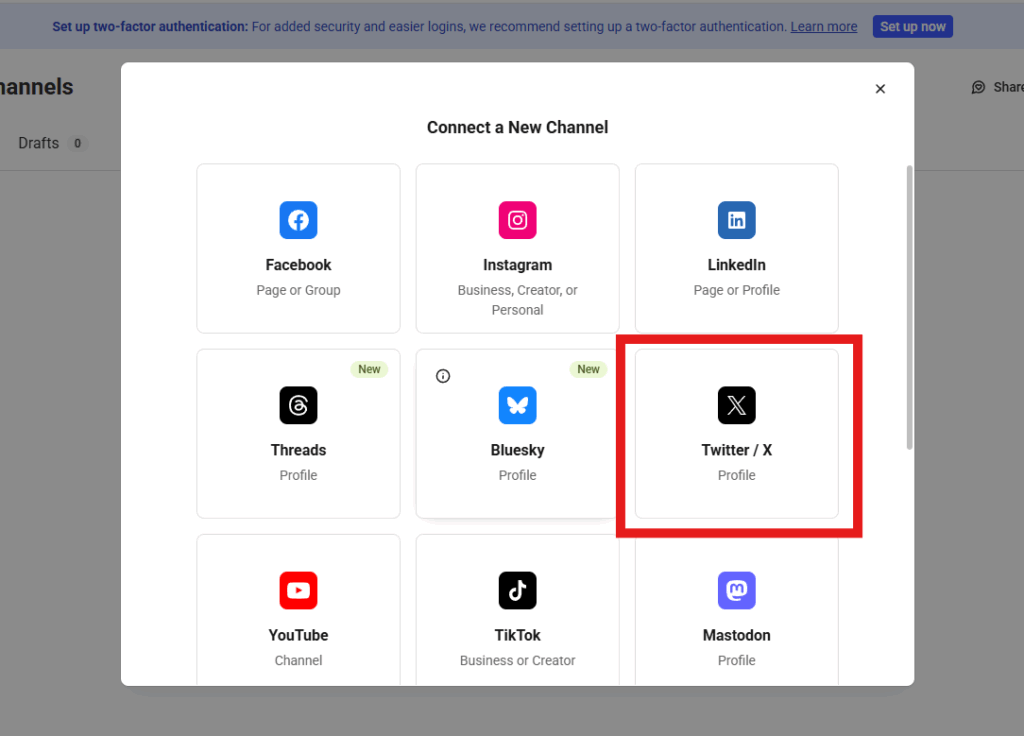
Task: Click the Channel subtitle under YouTube
Action: 298,660
